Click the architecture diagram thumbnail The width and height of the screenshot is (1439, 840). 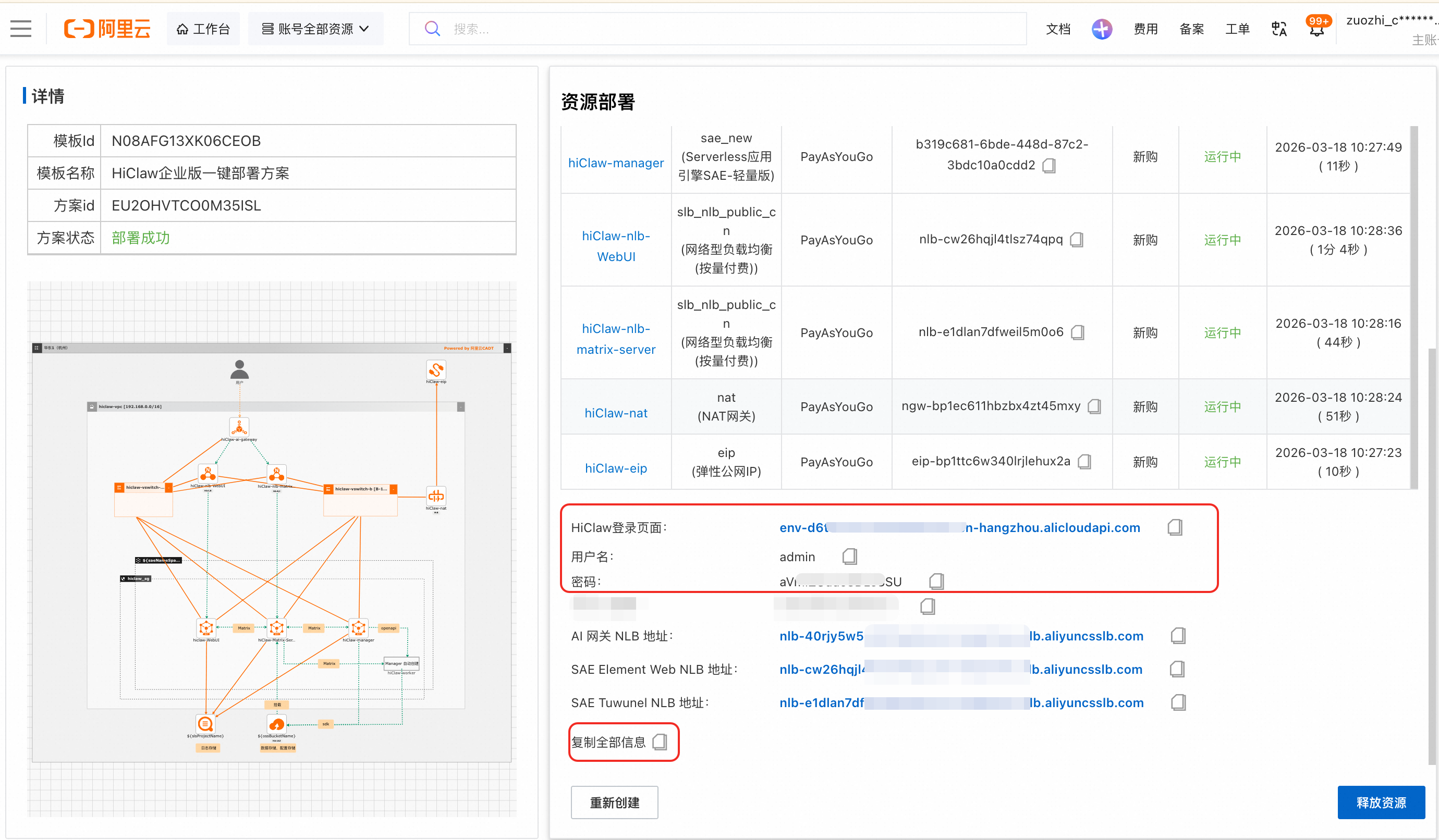click(272, 549)
